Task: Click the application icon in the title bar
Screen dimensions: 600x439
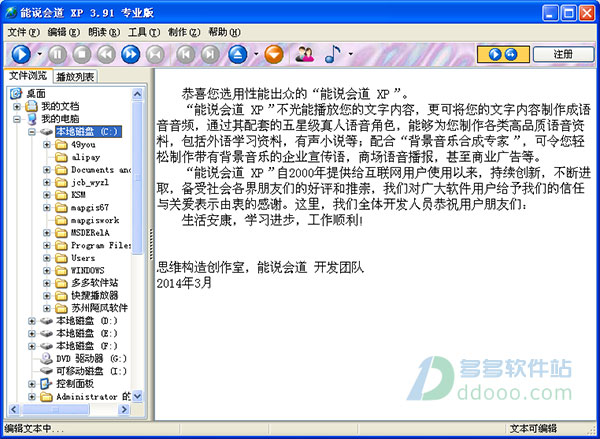Action: click(11, 13)
